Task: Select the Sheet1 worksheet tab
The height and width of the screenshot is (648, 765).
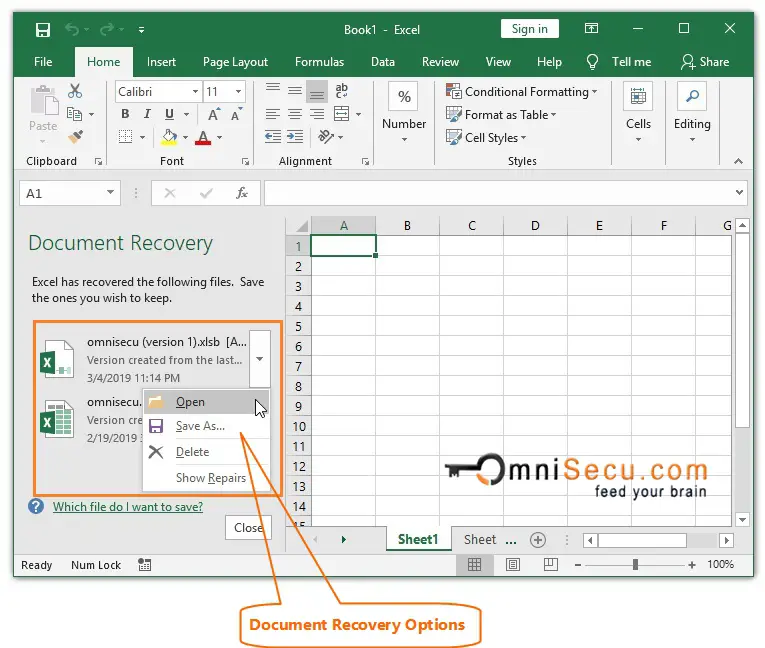Action: point(418,539)
